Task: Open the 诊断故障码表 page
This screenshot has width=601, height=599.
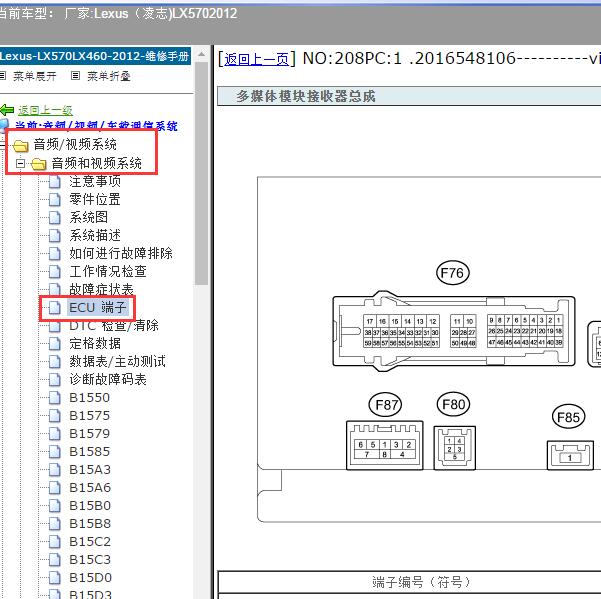Action: 108,379
